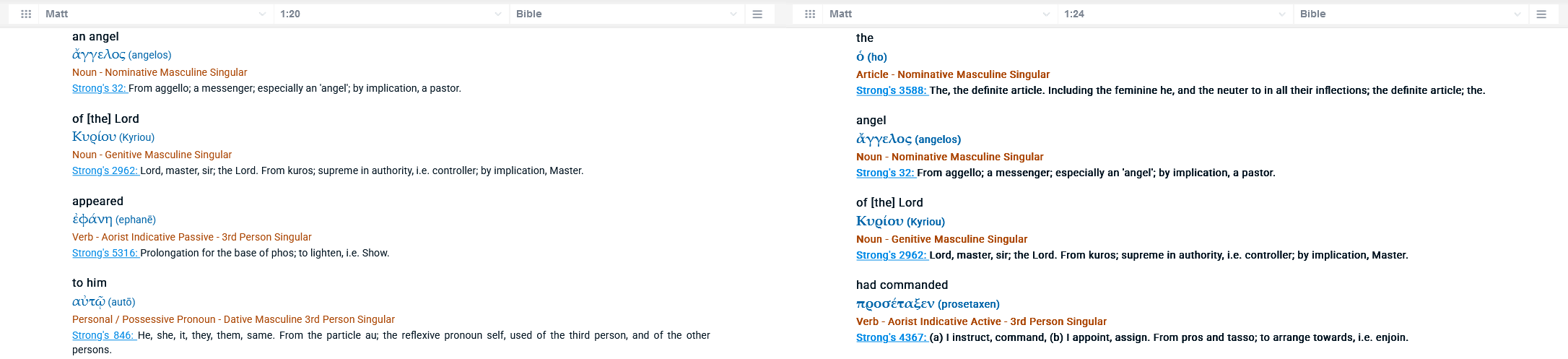Expand the left pane Bible version dropdown
The width and height of the screenshot is (1568, 359).
(x=627, y=14)
